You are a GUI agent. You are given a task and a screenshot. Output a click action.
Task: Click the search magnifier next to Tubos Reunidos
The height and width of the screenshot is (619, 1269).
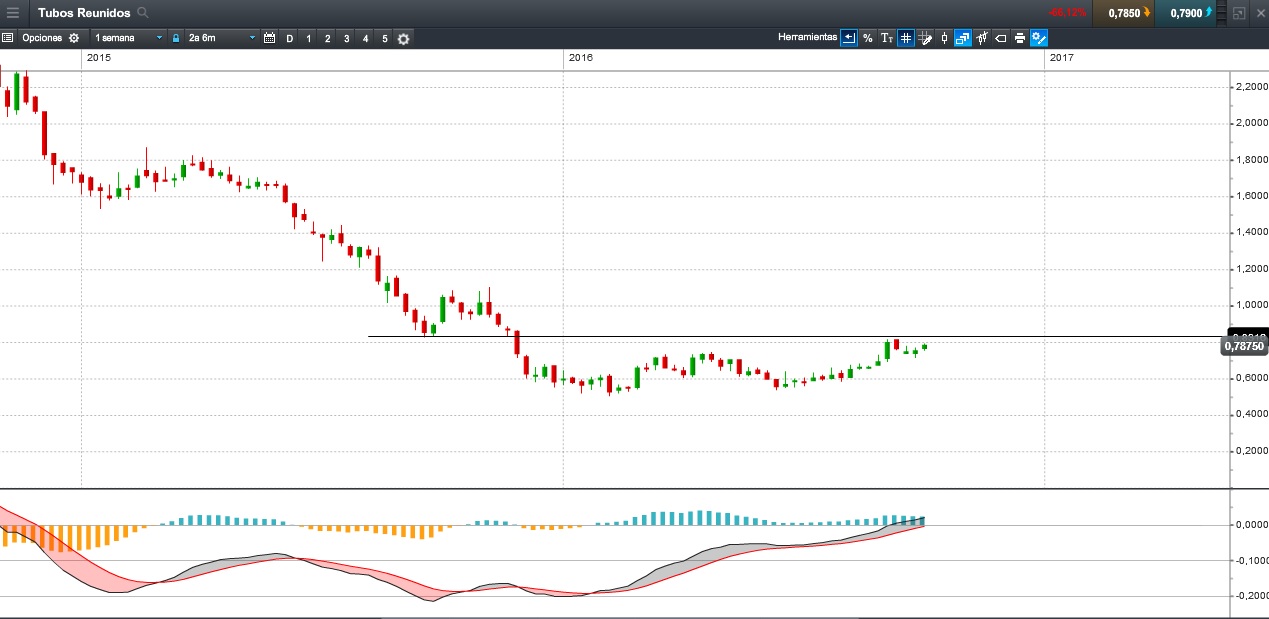pos(143,13)
